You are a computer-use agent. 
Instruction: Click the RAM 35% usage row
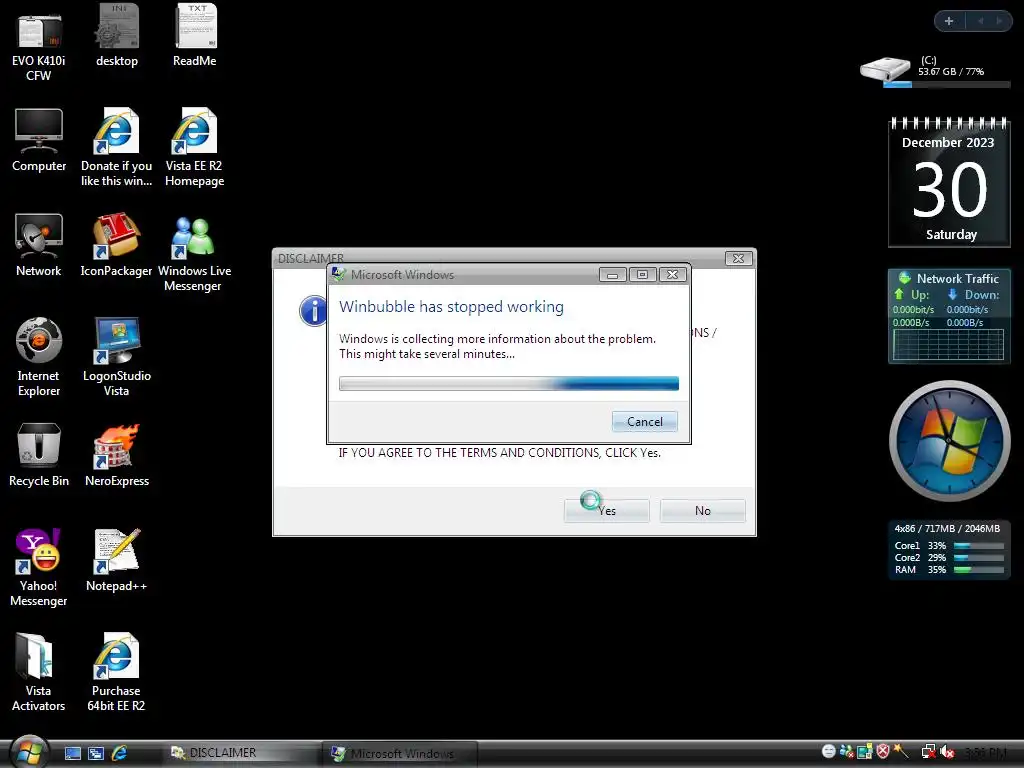click(x=949, y=569)
